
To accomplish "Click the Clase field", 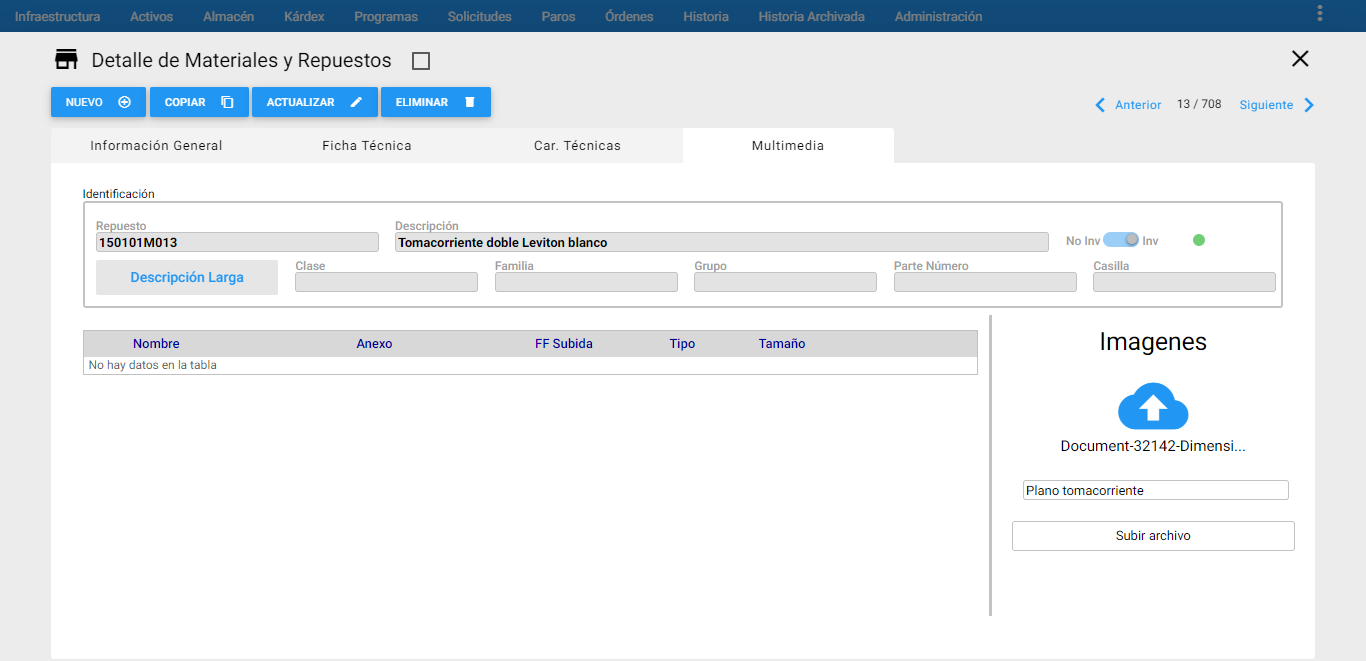I will [386, 282].
